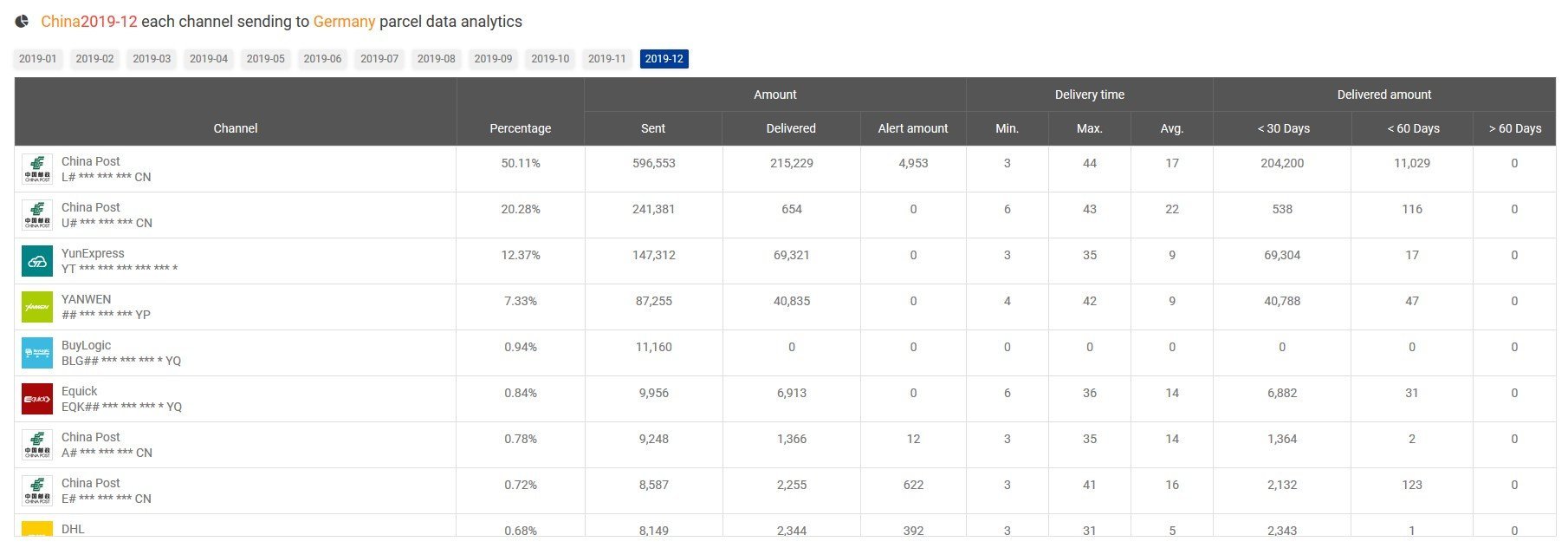The height and width of the screenshot is (548, 1568).
Task: Click the Amount group header
Action: 775,95
